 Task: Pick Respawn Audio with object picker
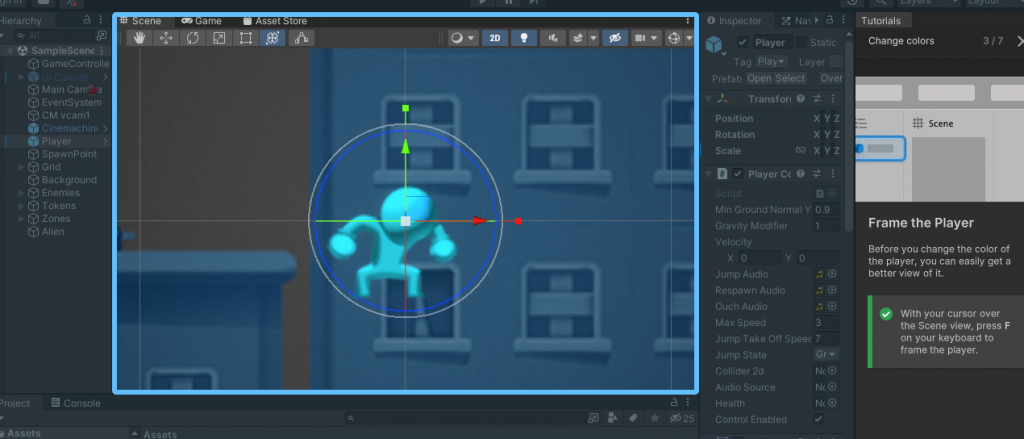(x=832, y=291)
